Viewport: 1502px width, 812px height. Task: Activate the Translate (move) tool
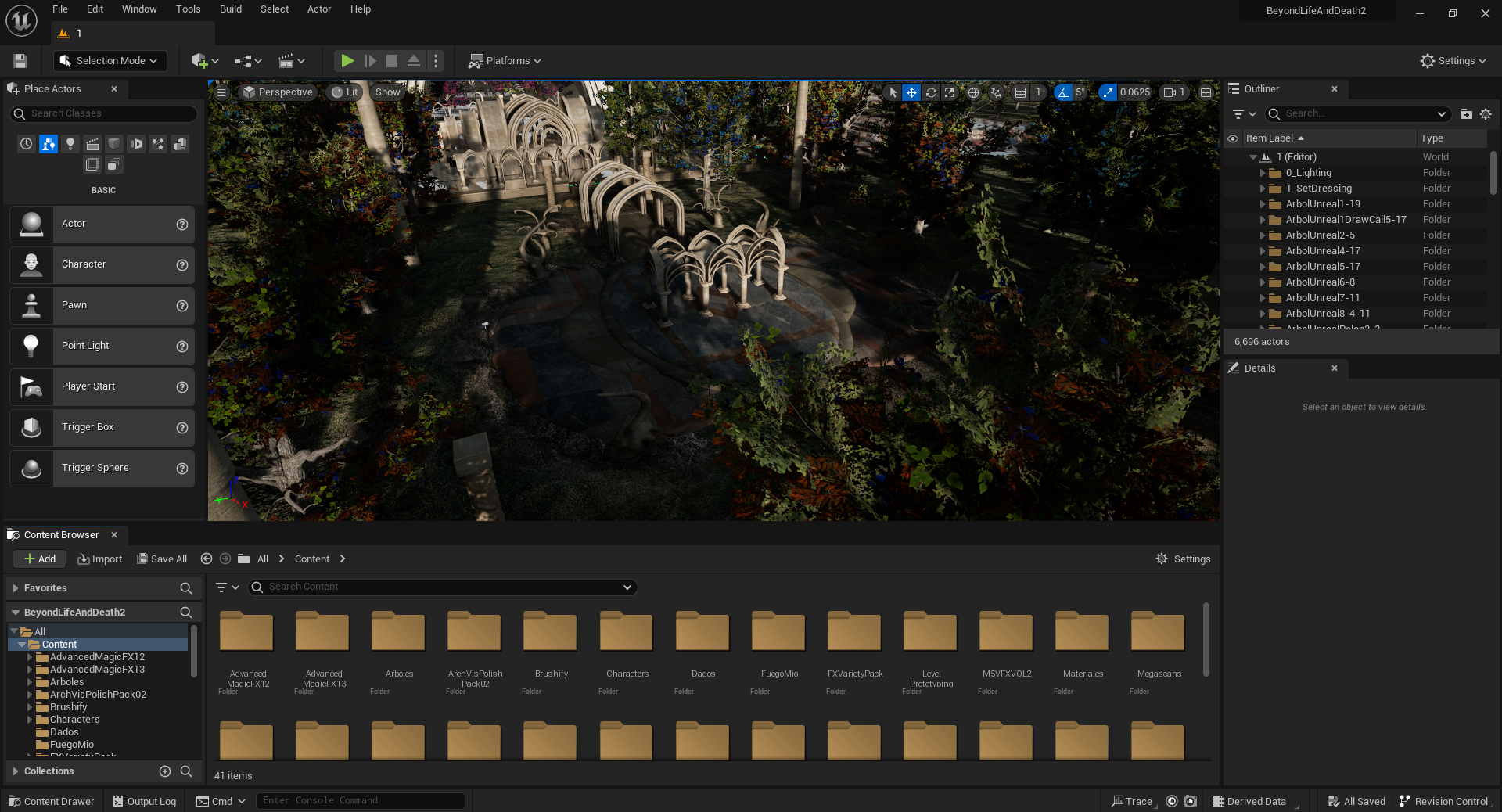[911, 92]
